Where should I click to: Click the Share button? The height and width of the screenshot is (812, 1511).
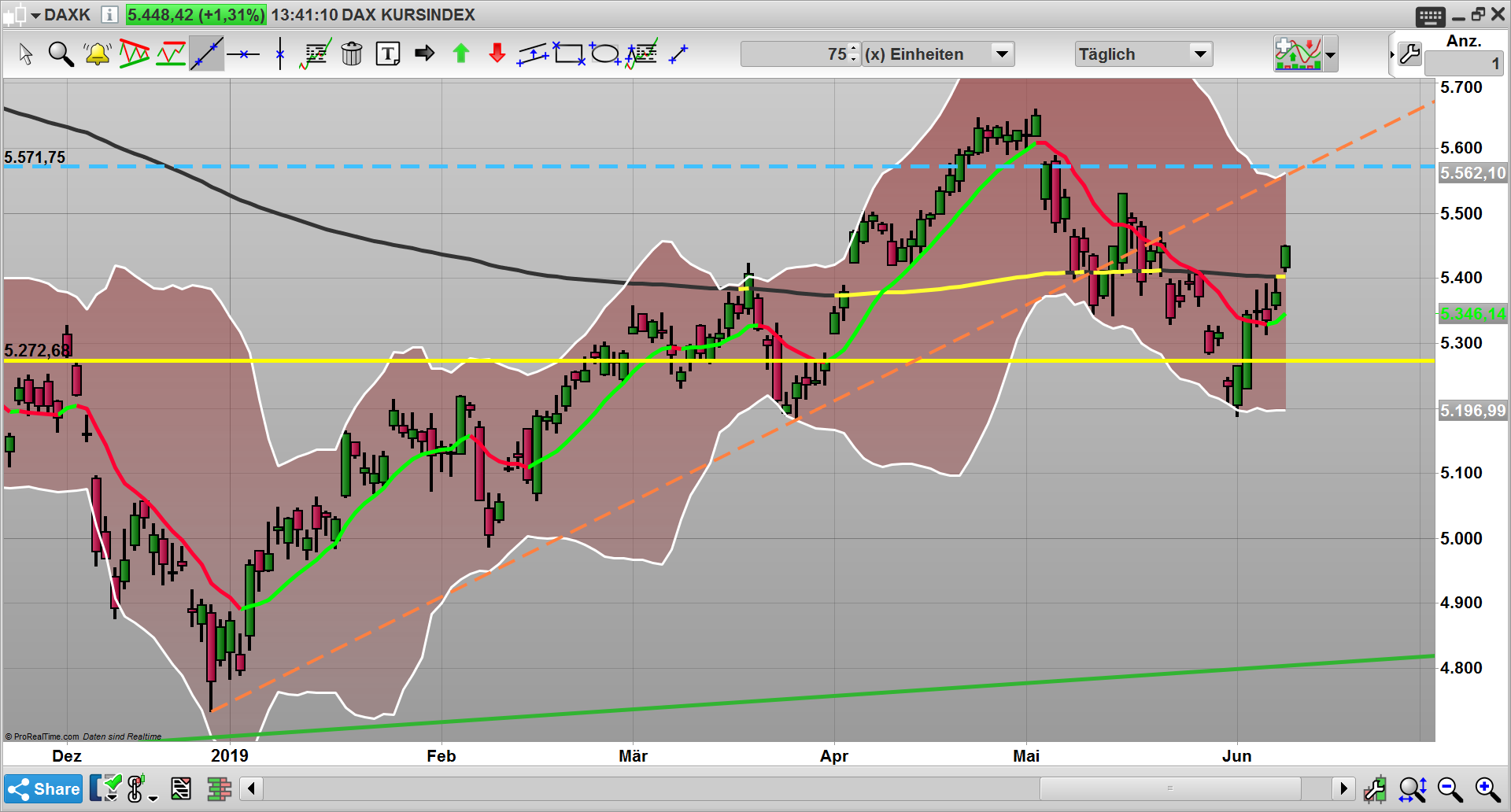pos(43,789)
